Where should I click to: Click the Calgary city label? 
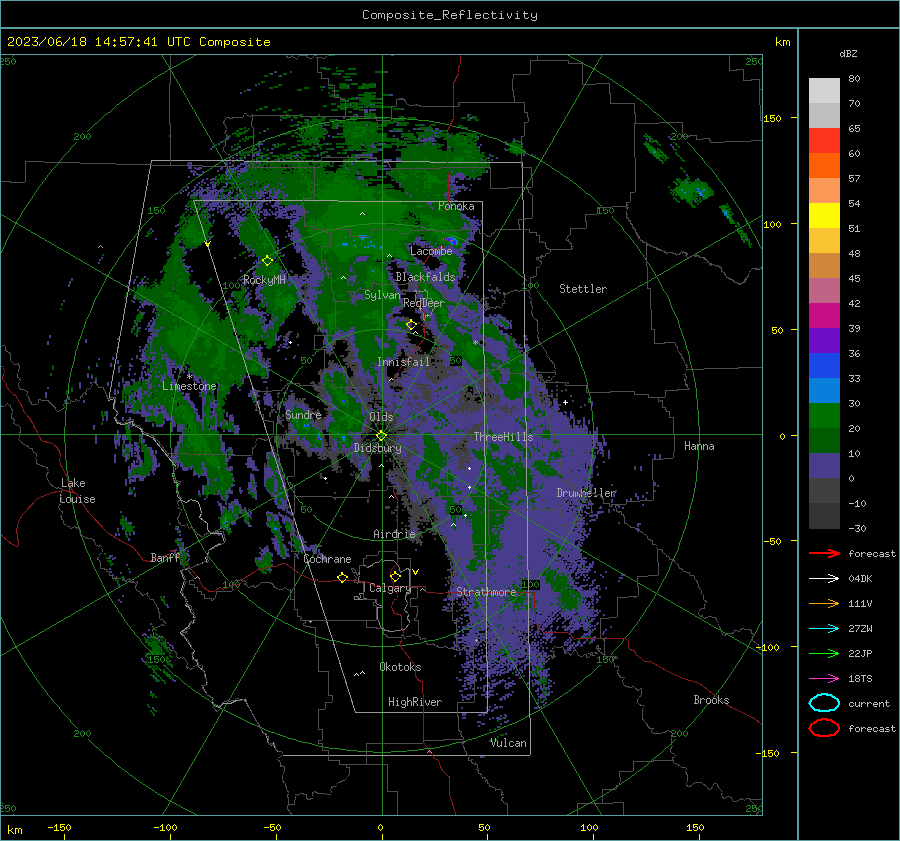tap(390, 588)
